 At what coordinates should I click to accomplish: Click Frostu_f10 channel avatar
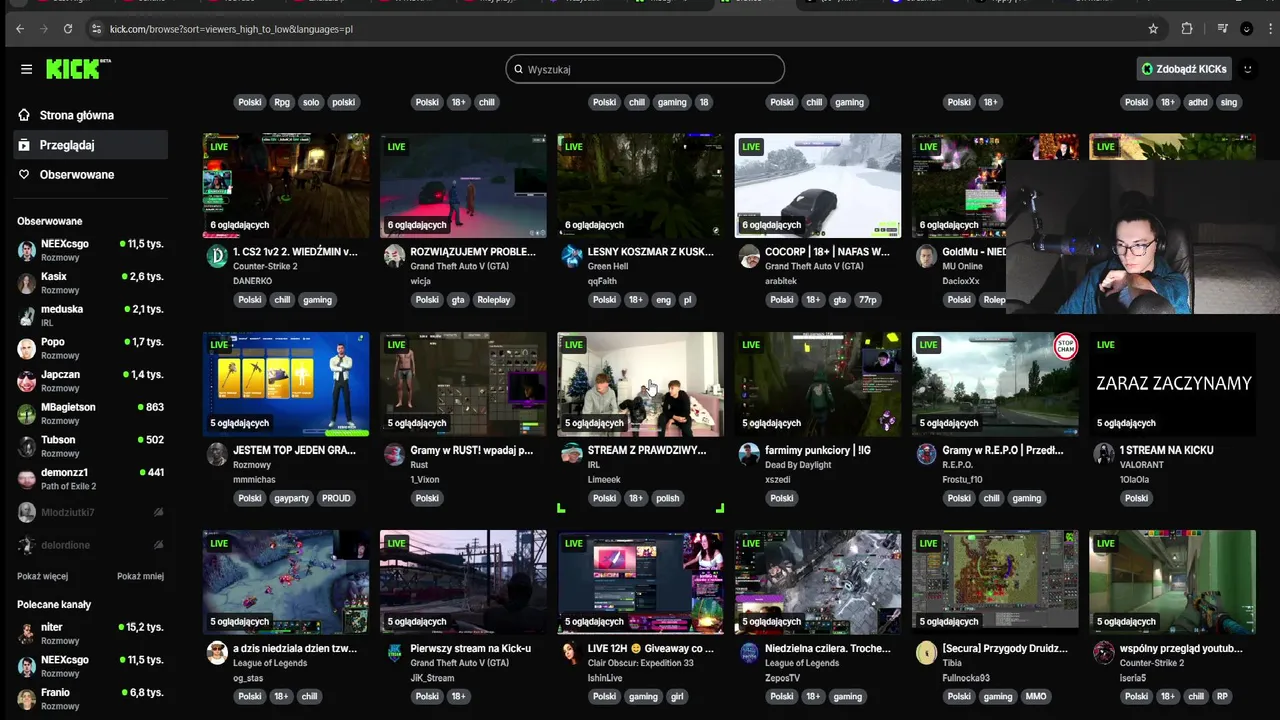pyautogui.click(x=926, y=455)
